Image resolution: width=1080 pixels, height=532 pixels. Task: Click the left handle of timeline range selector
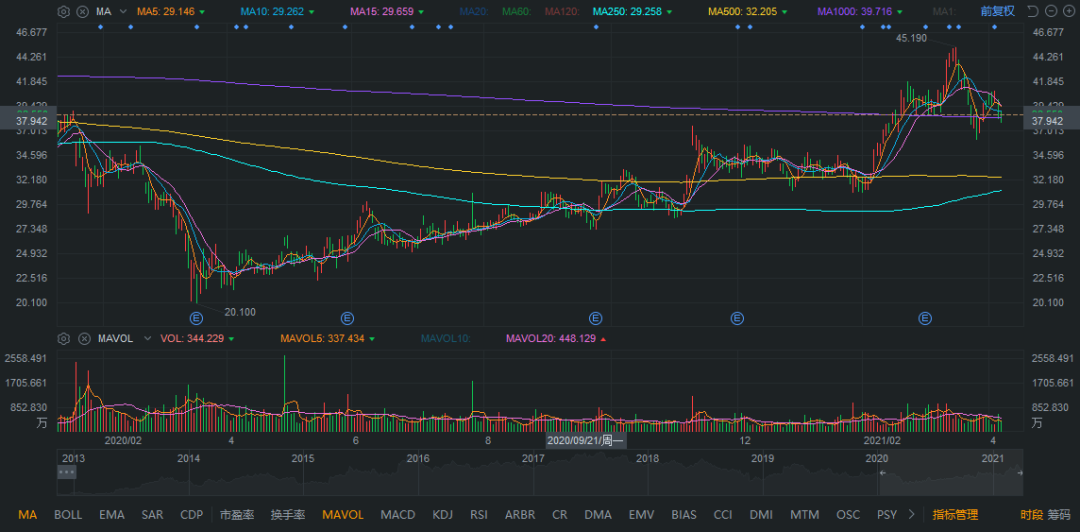(882, 473)
